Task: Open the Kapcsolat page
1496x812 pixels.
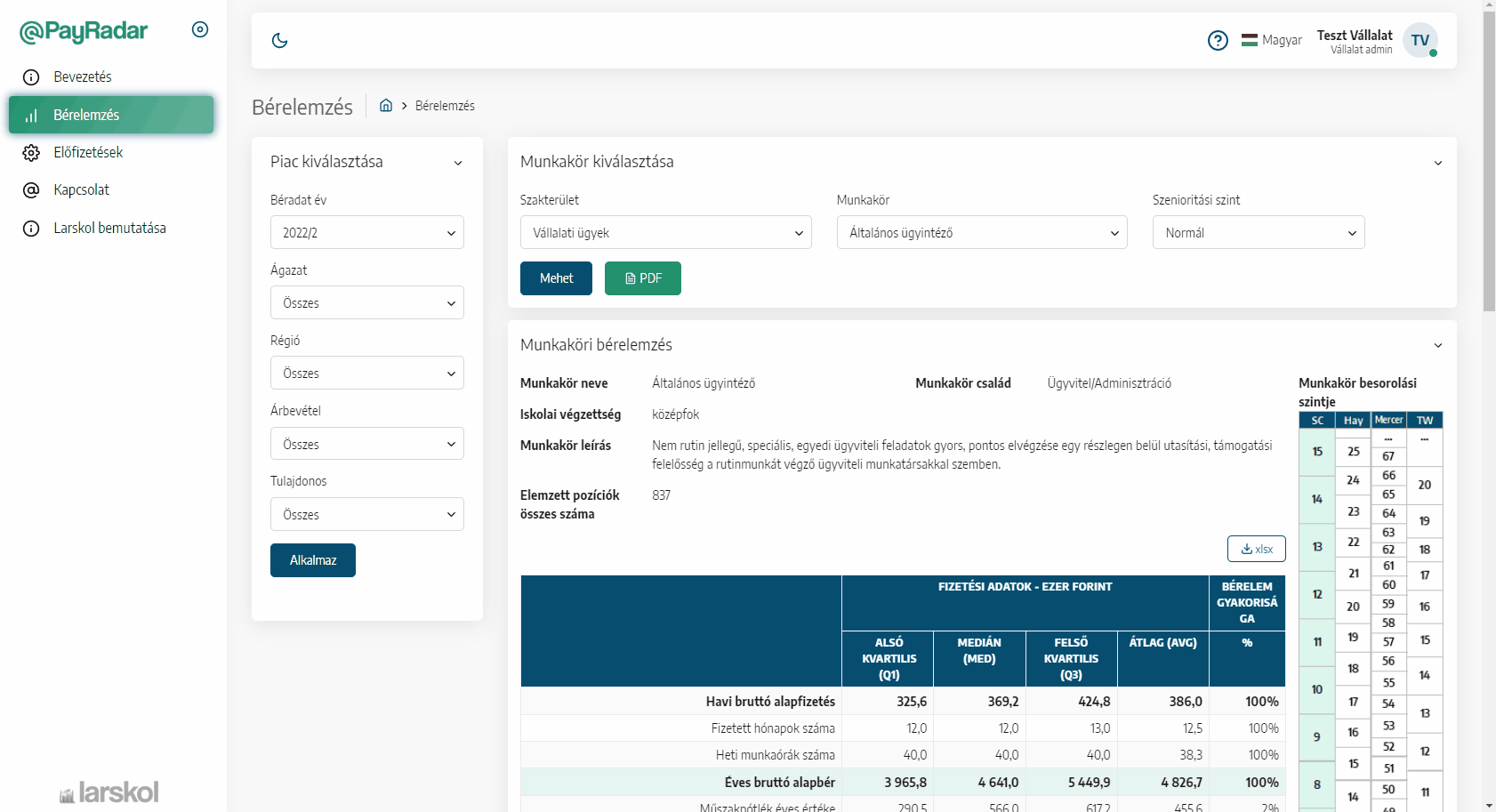Action: click(x=81, y=189)
